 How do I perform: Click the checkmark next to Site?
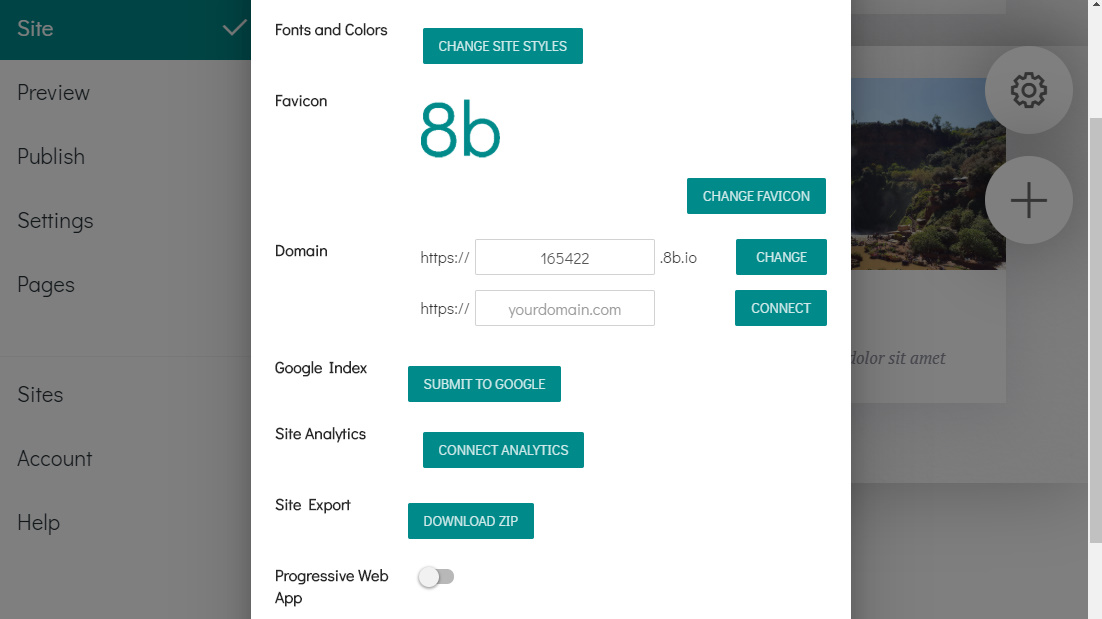234,28
